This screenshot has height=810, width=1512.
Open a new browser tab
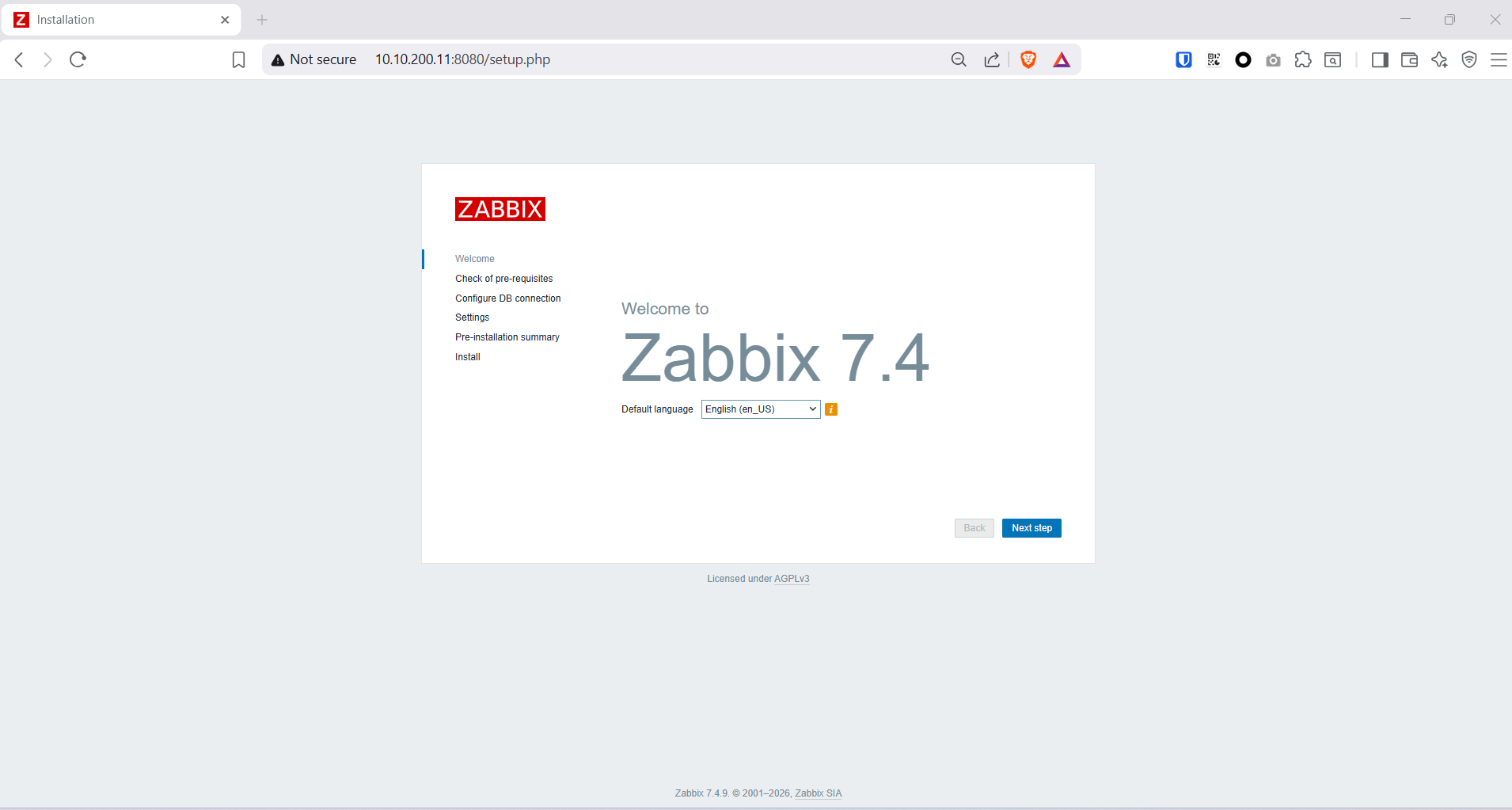click(262, 20)
